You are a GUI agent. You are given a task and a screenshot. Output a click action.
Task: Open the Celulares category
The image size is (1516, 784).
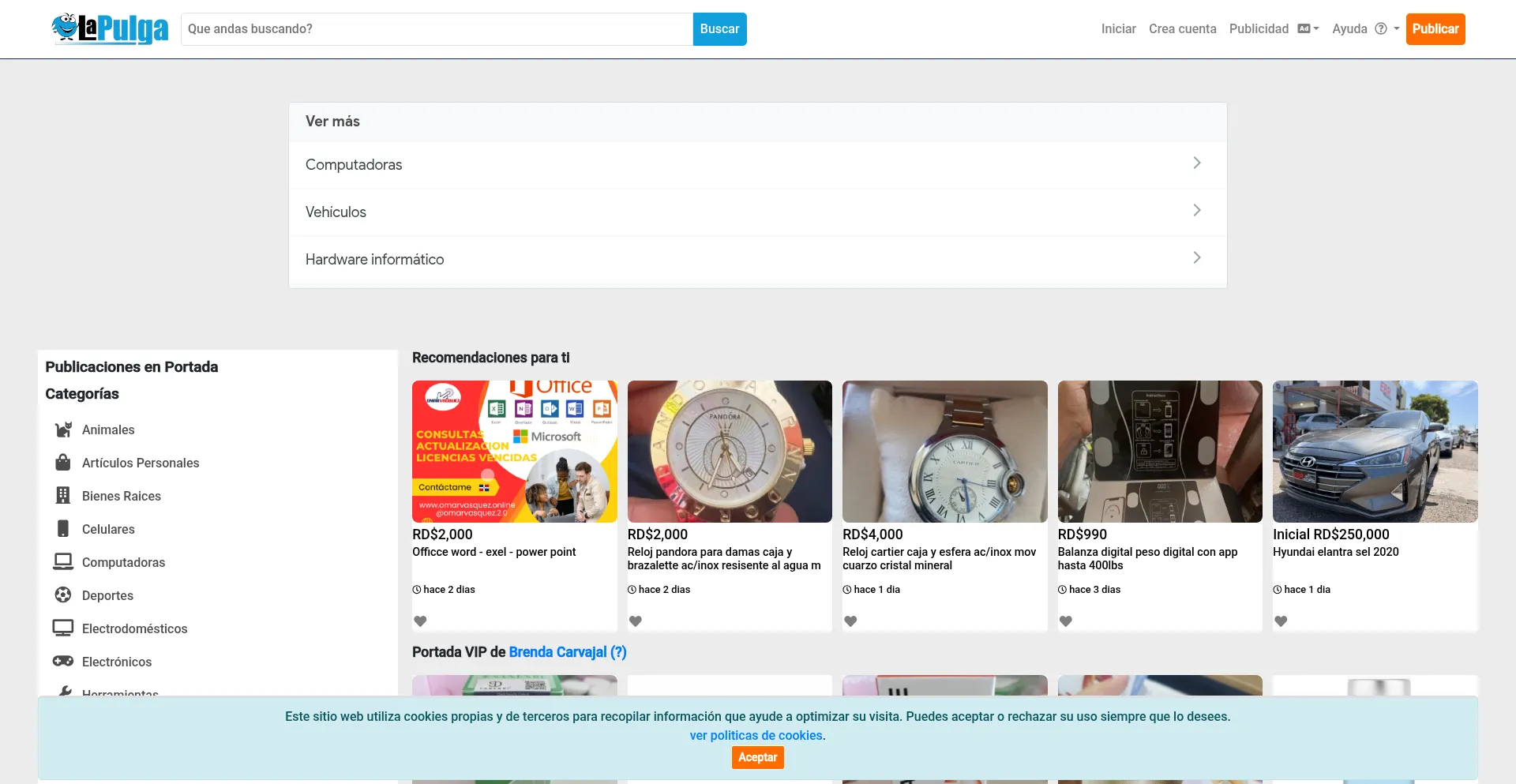108,529
